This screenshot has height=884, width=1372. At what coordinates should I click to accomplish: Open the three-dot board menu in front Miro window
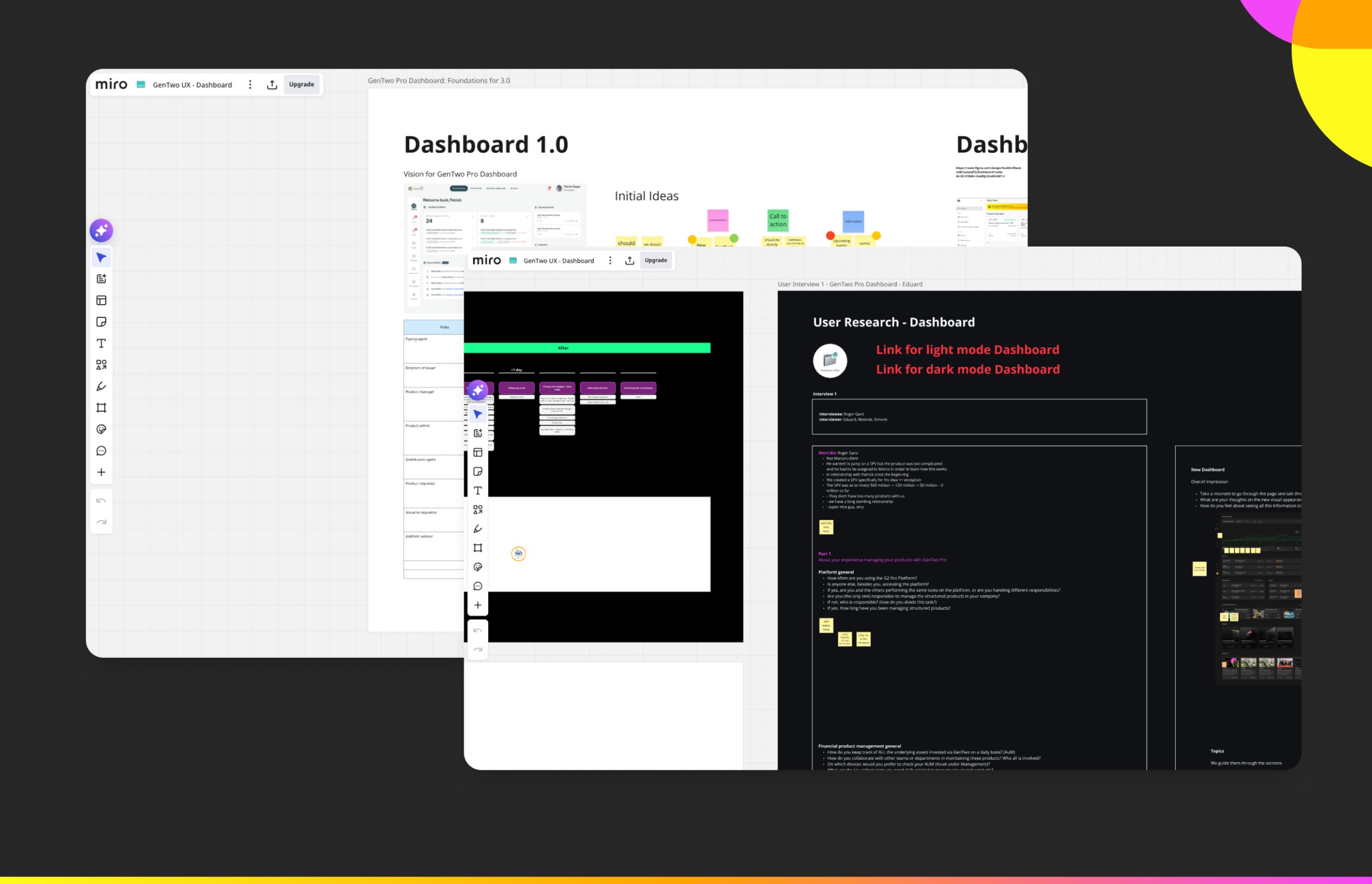tap(610, 261)
